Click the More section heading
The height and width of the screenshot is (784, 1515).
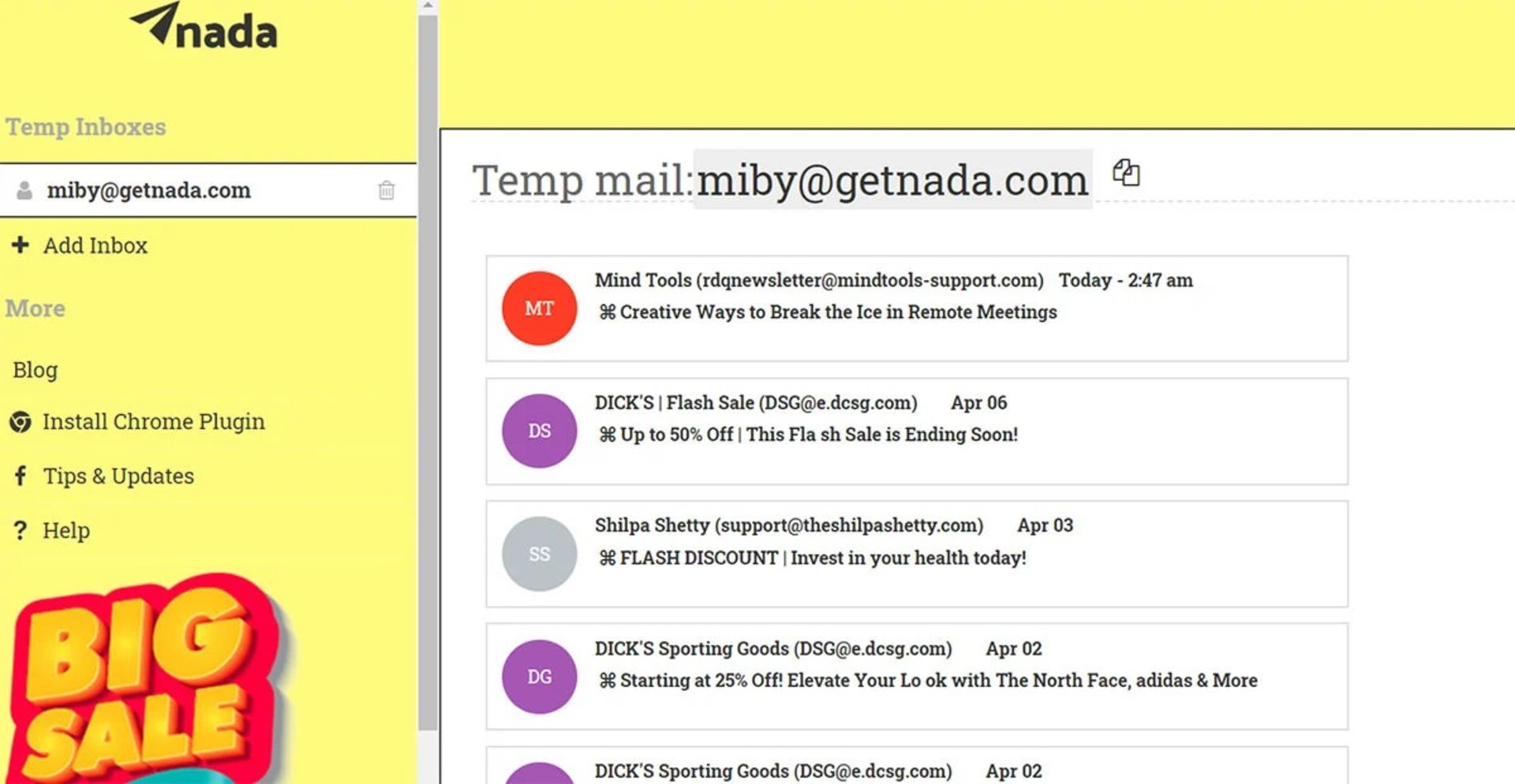click(x=36, y=308)
